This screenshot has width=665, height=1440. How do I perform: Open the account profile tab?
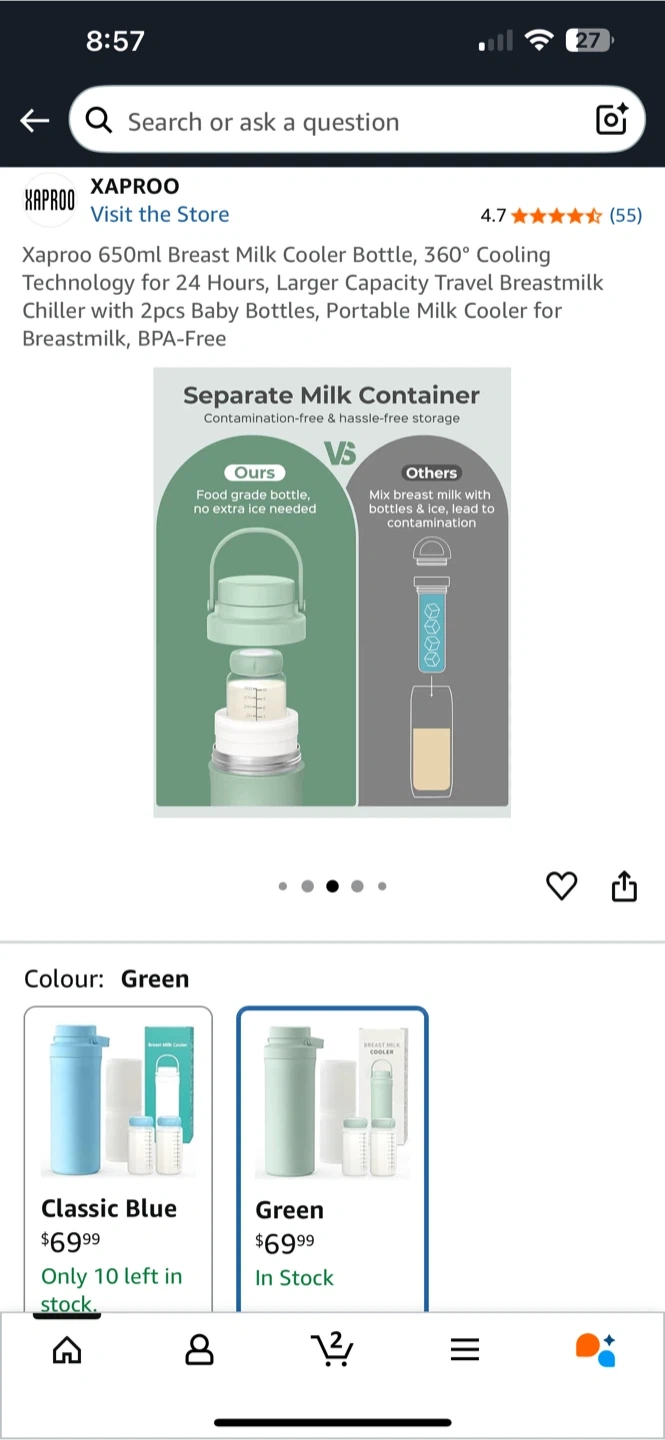[200, 1350]
